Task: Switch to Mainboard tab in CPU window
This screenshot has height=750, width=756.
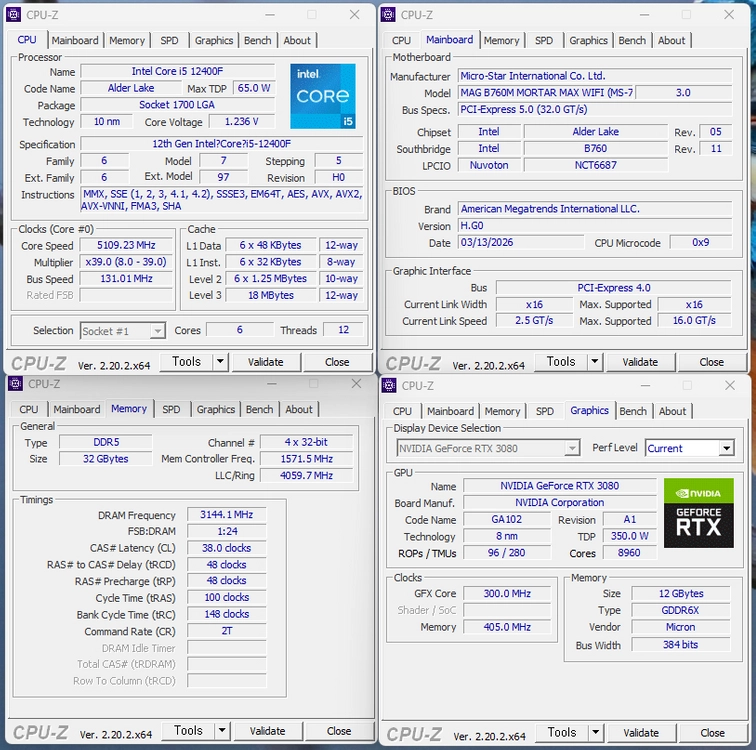Action: tap(75, 40)
